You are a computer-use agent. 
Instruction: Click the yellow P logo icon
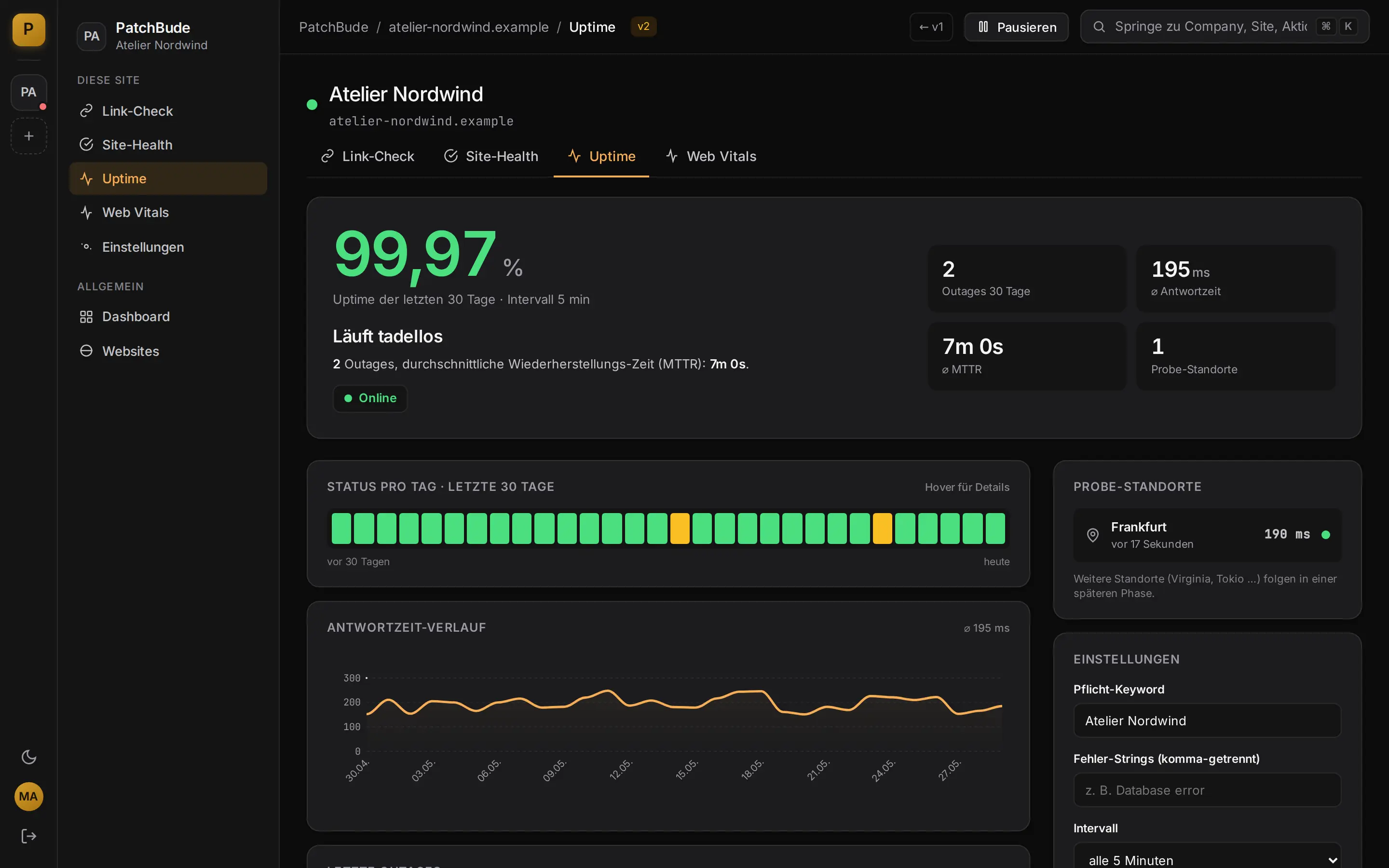coord(29,29)
